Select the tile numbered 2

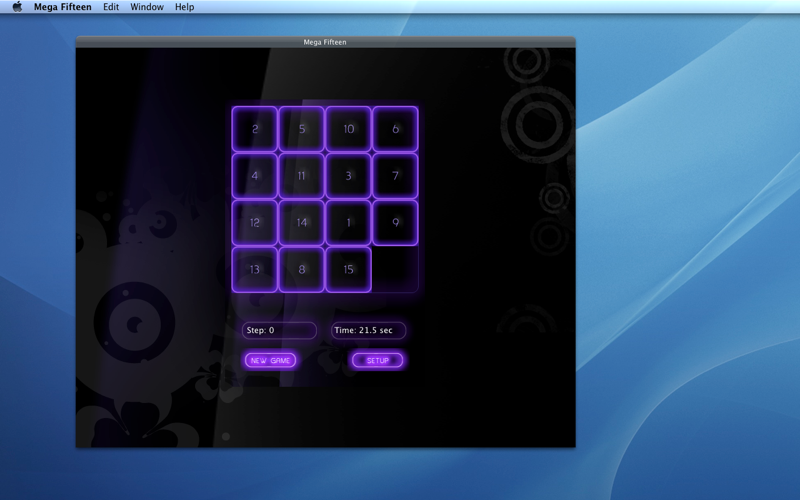pyautogui.click(x=255, y=129)
